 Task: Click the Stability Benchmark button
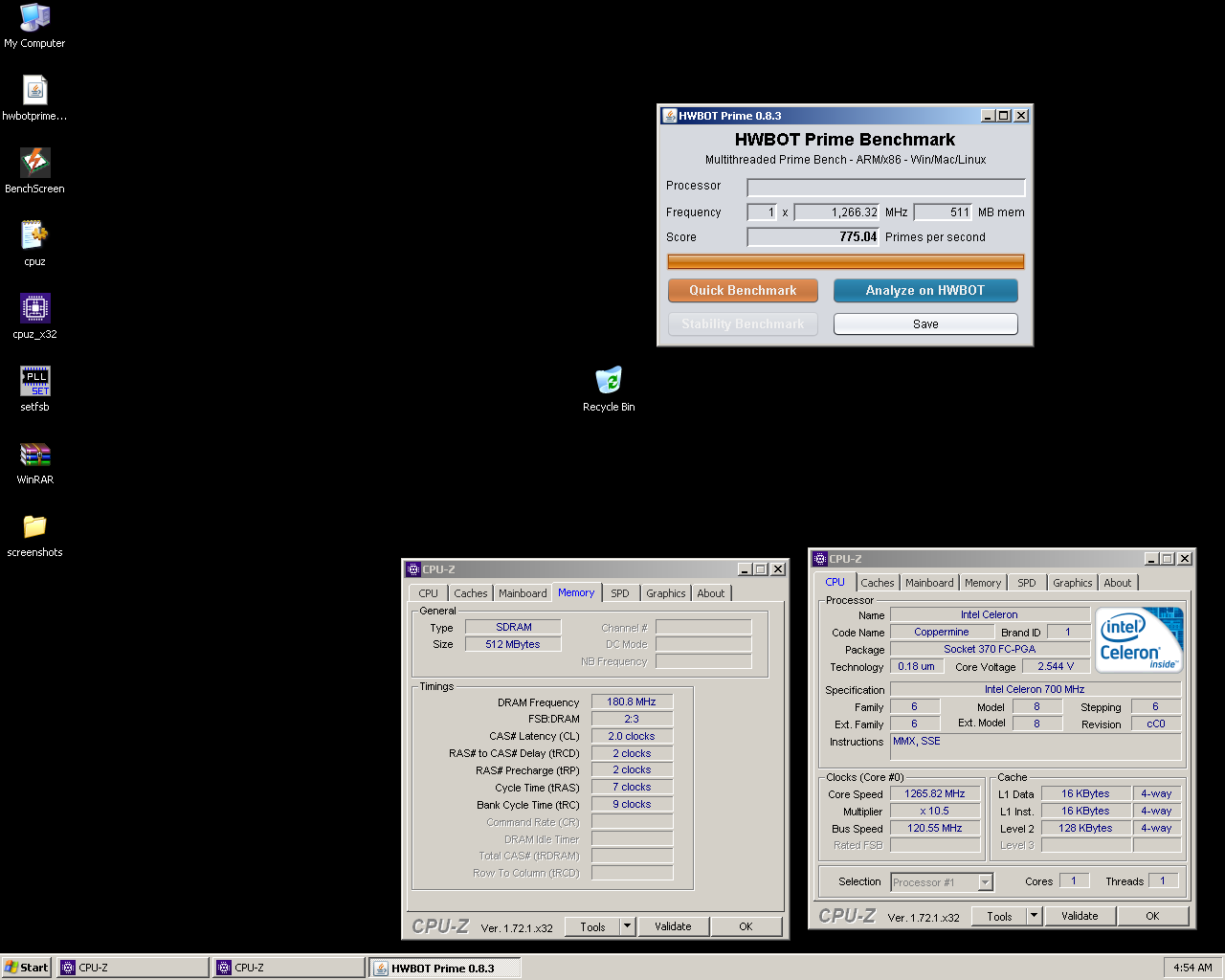coord(743,323)
